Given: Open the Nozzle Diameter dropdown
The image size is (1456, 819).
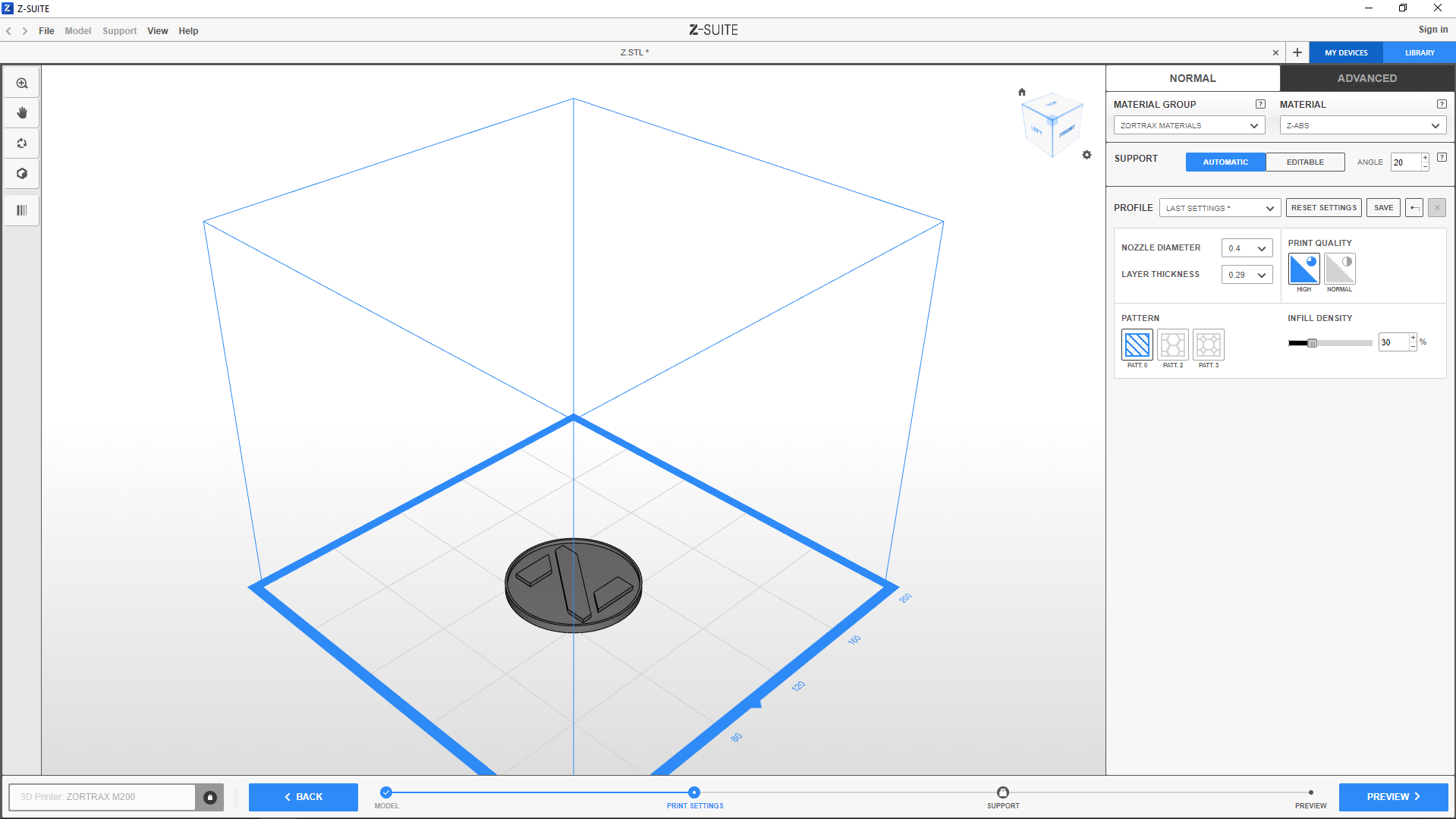Looking at the screenshot, I should (x=1247, y=248).
